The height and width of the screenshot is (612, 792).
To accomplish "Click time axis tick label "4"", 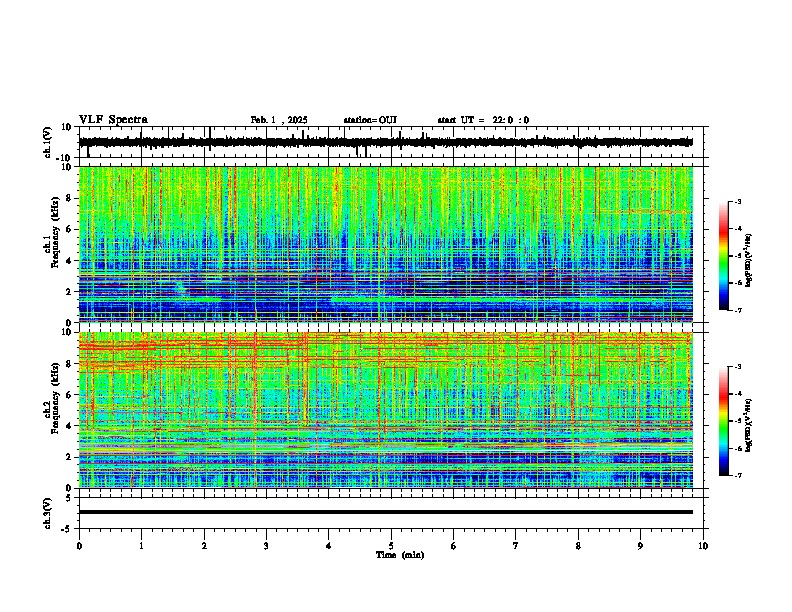I will (x=329, y=546).
